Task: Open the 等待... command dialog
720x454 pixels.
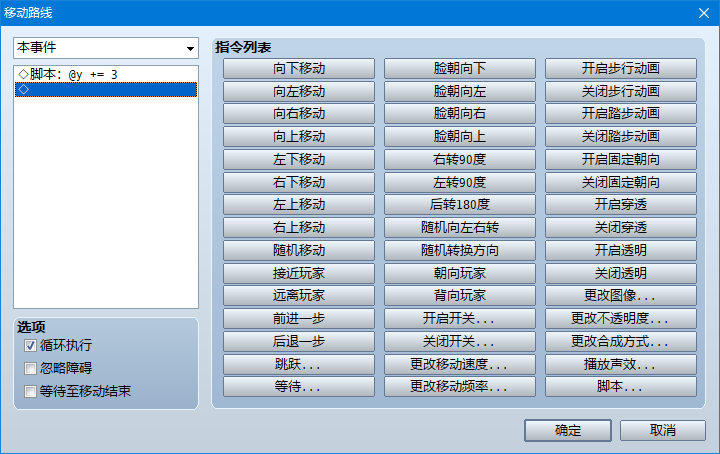Action: 299,387
